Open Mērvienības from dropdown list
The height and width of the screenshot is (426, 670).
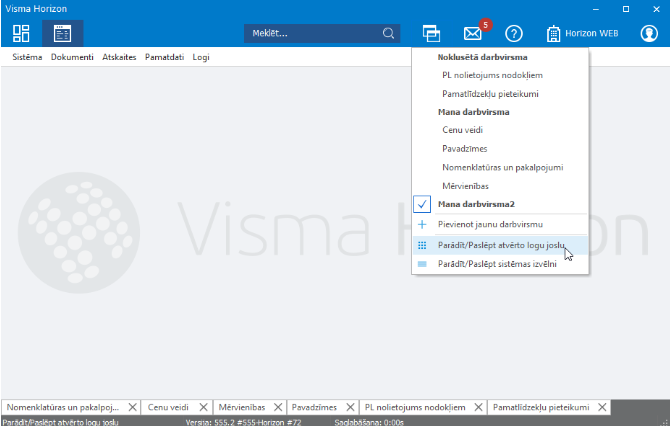(465, 186)
